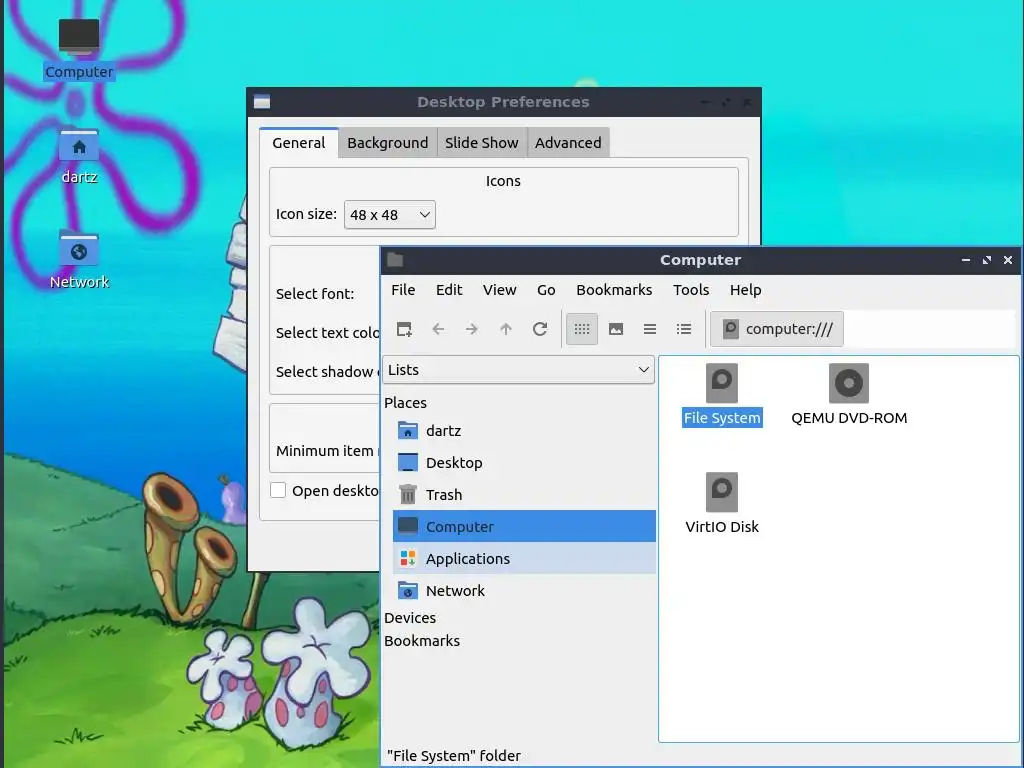Switch to the Advanced tab
This screenshot has width=1024, height=768.
click(568, 143)
